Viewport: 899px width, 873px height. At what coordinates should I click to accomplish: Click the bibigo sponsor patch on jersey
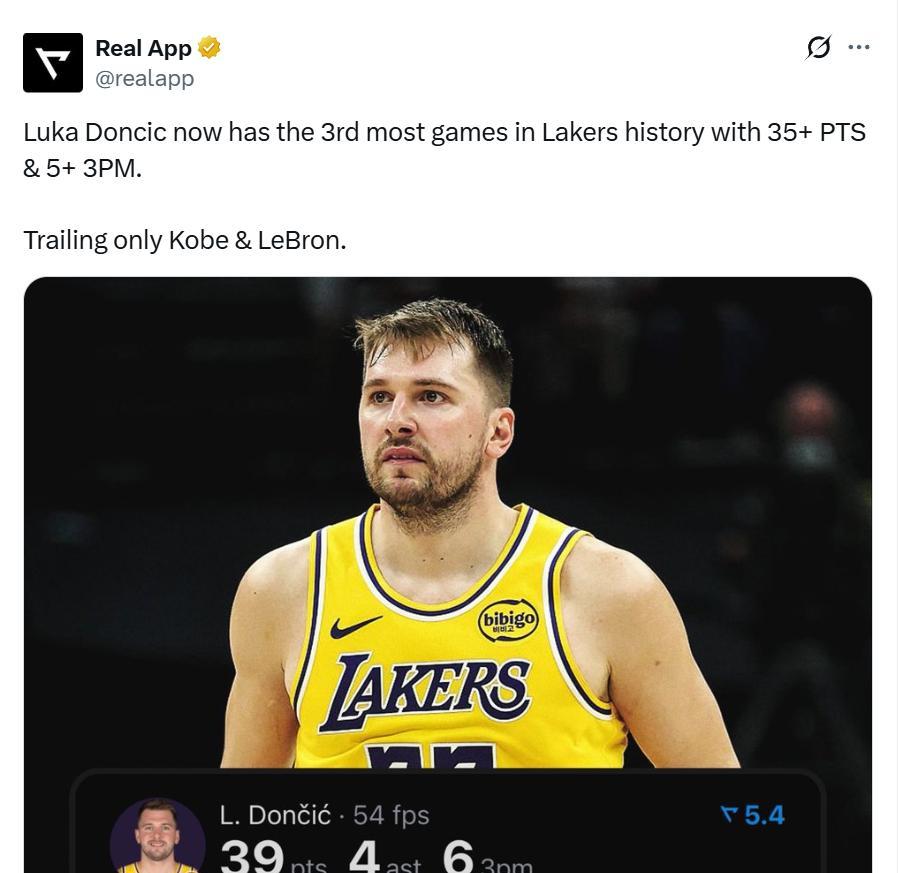coord(509,622)
